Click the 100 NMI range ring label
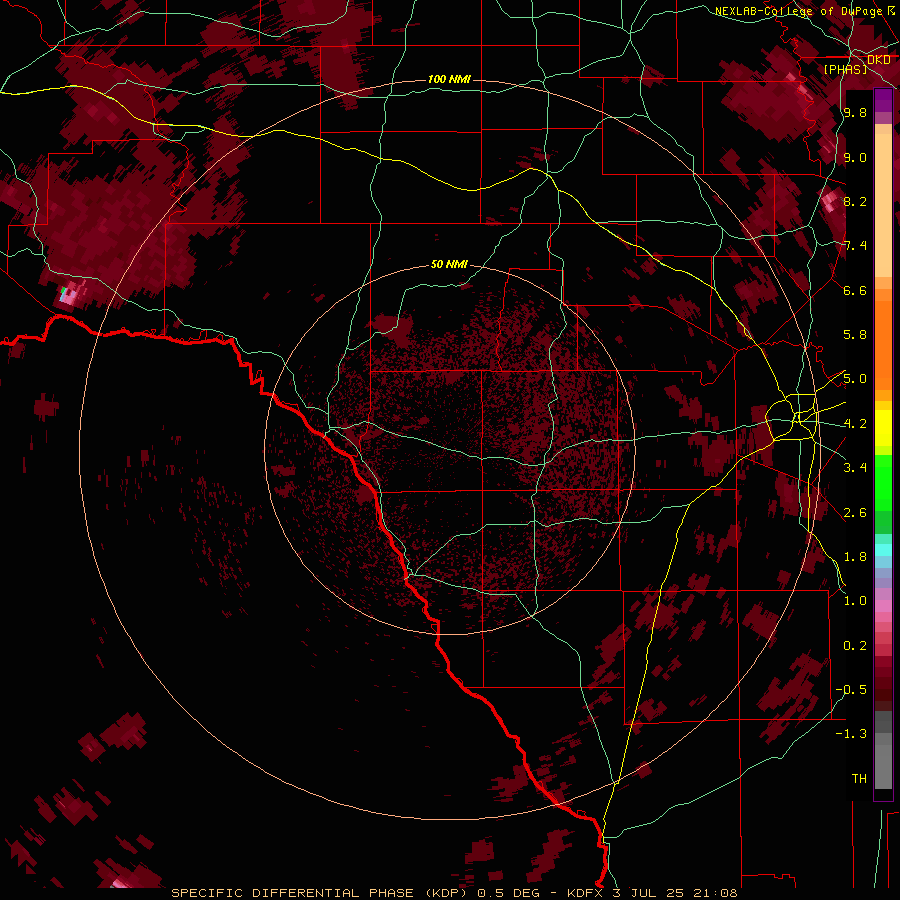The width and height of the screenshot is (900, 900). (x=449, y=79)
